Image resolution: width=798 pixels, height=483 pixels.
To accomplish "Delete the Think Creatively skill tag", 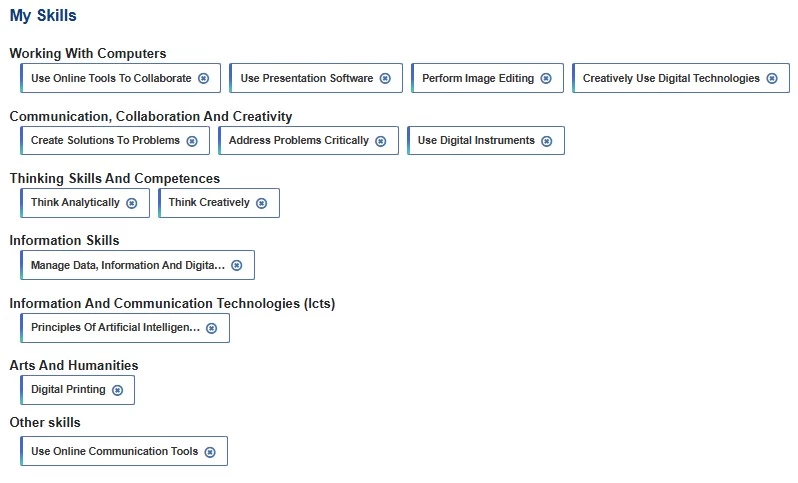I will point(262,203).
